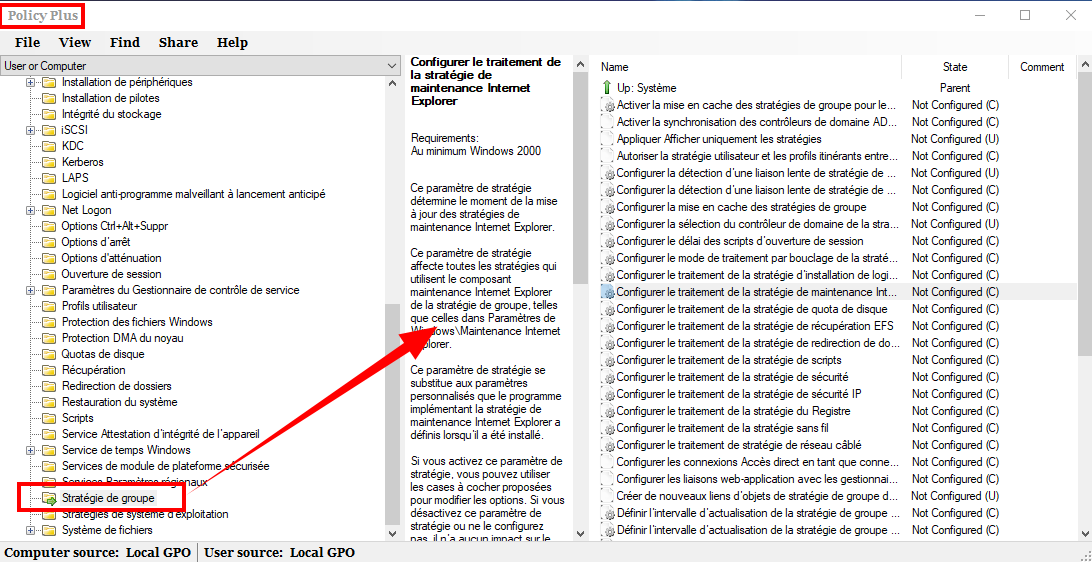Select Service Attestation d'intégrité de l'appareil
This screenshot has height=562, width=1092.
(161, 434)
